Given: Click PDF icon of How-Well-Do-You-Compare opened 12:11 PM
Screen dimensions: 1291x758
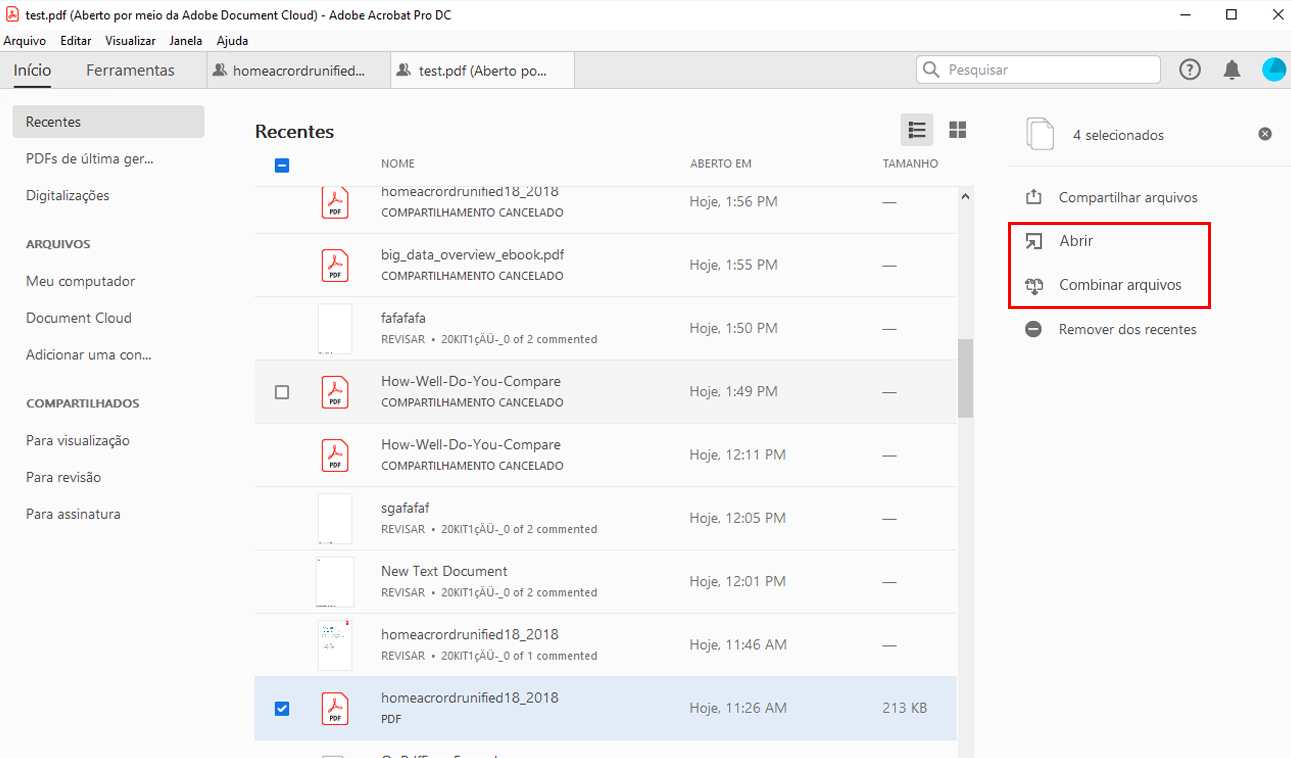Looking at the screenshot, I should click(x=335, y=455).
